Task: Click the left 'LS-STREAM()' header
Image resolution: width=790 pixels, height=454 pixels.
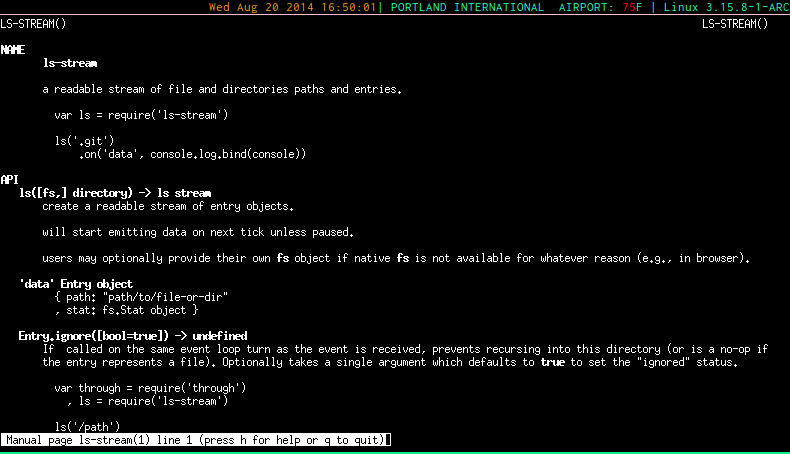Action: pyautogui.click(x=33, y=24)
